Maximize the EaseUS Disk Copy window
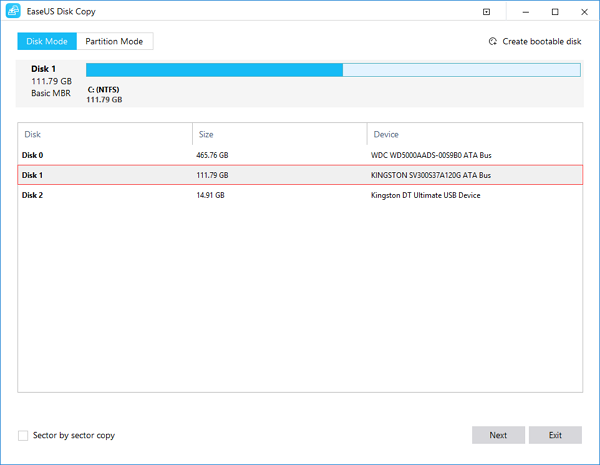Image resolution: width=600 pixels, height=465 pixels. [x=555, y=12]
